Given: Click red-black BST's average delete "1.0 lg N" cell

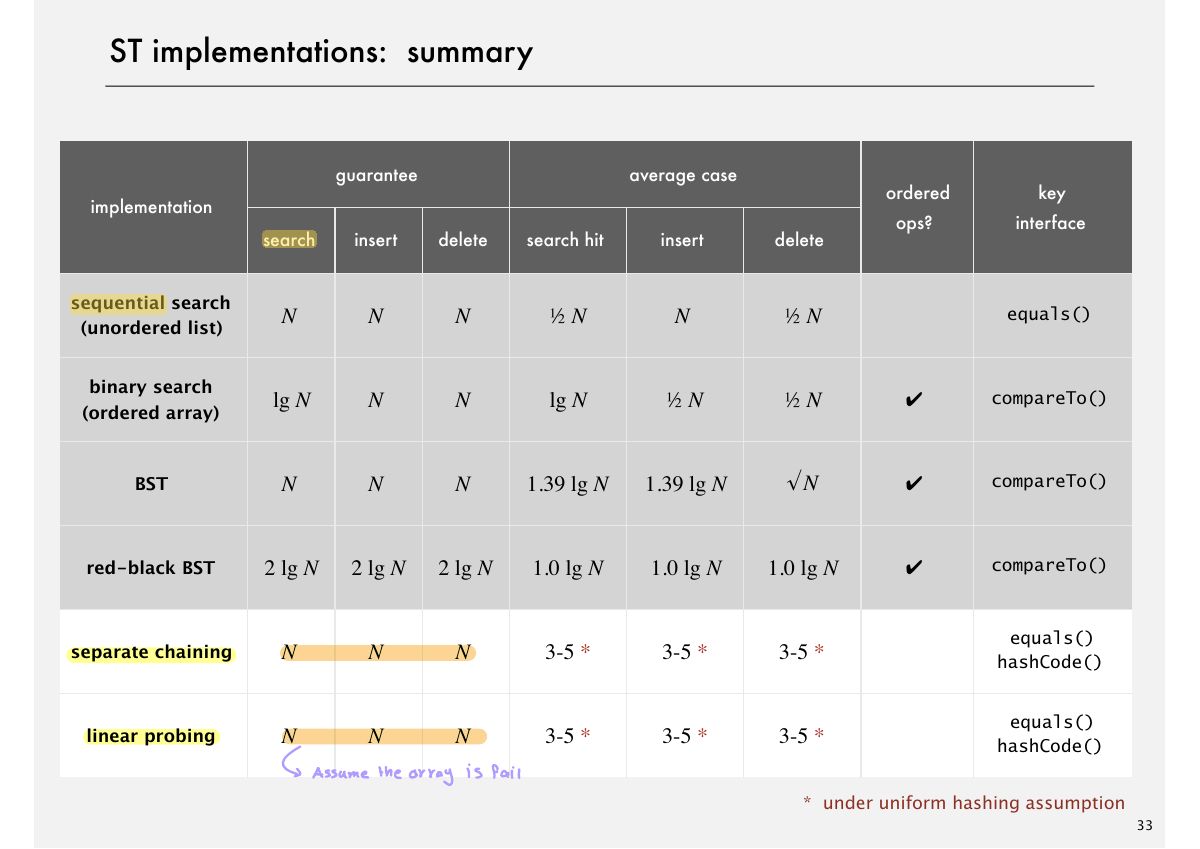Looking at the screenshot, I should pos(803,569).
